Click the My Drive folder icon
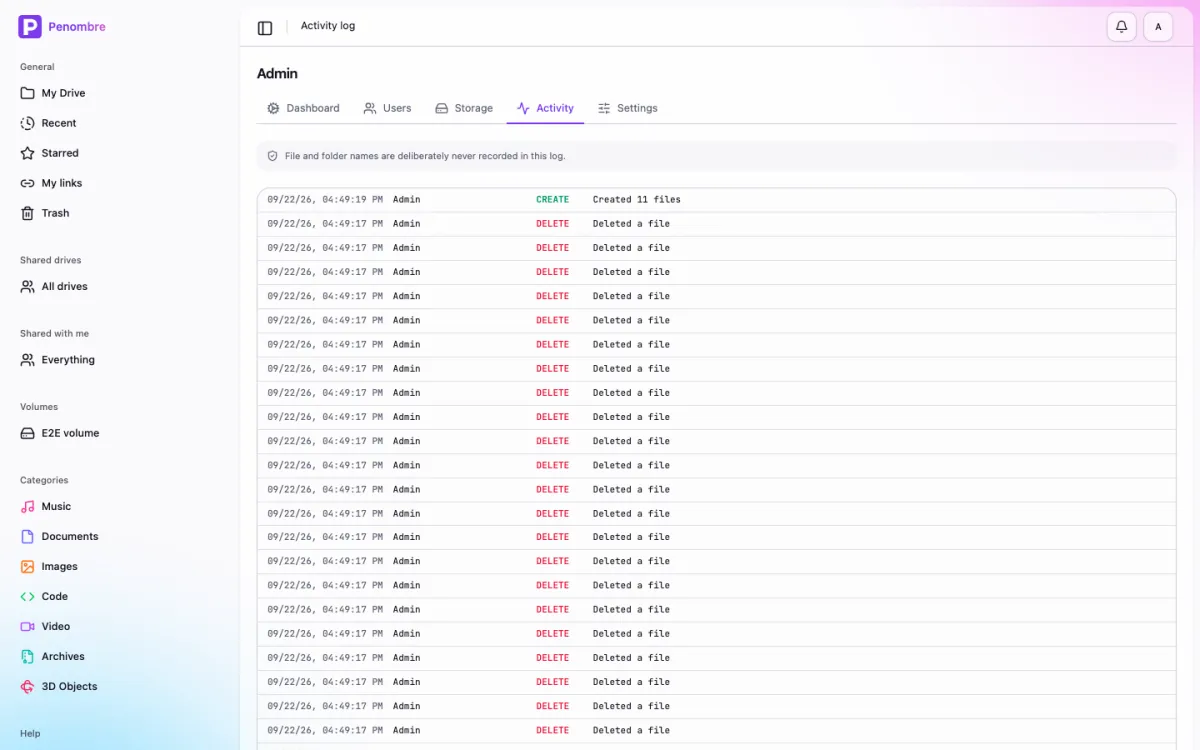This screenshot has height=750, width=1200. 28,93
